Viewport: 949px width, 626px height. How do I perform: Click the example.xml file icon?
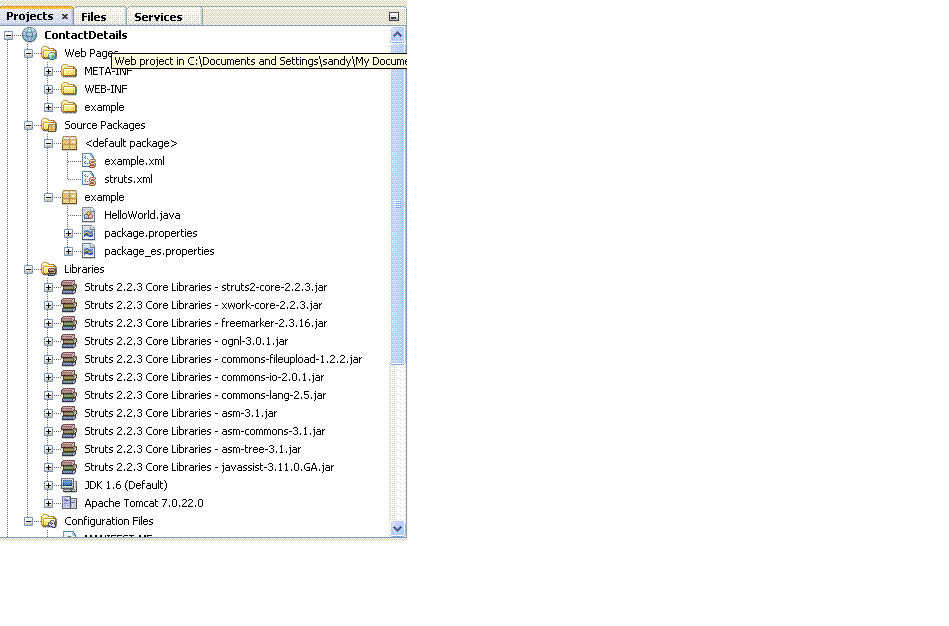[89, 162]
